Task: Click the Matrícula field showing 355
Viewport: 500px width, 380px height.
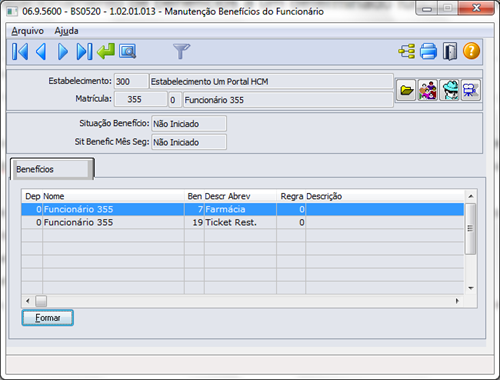Action: (141, 99)
